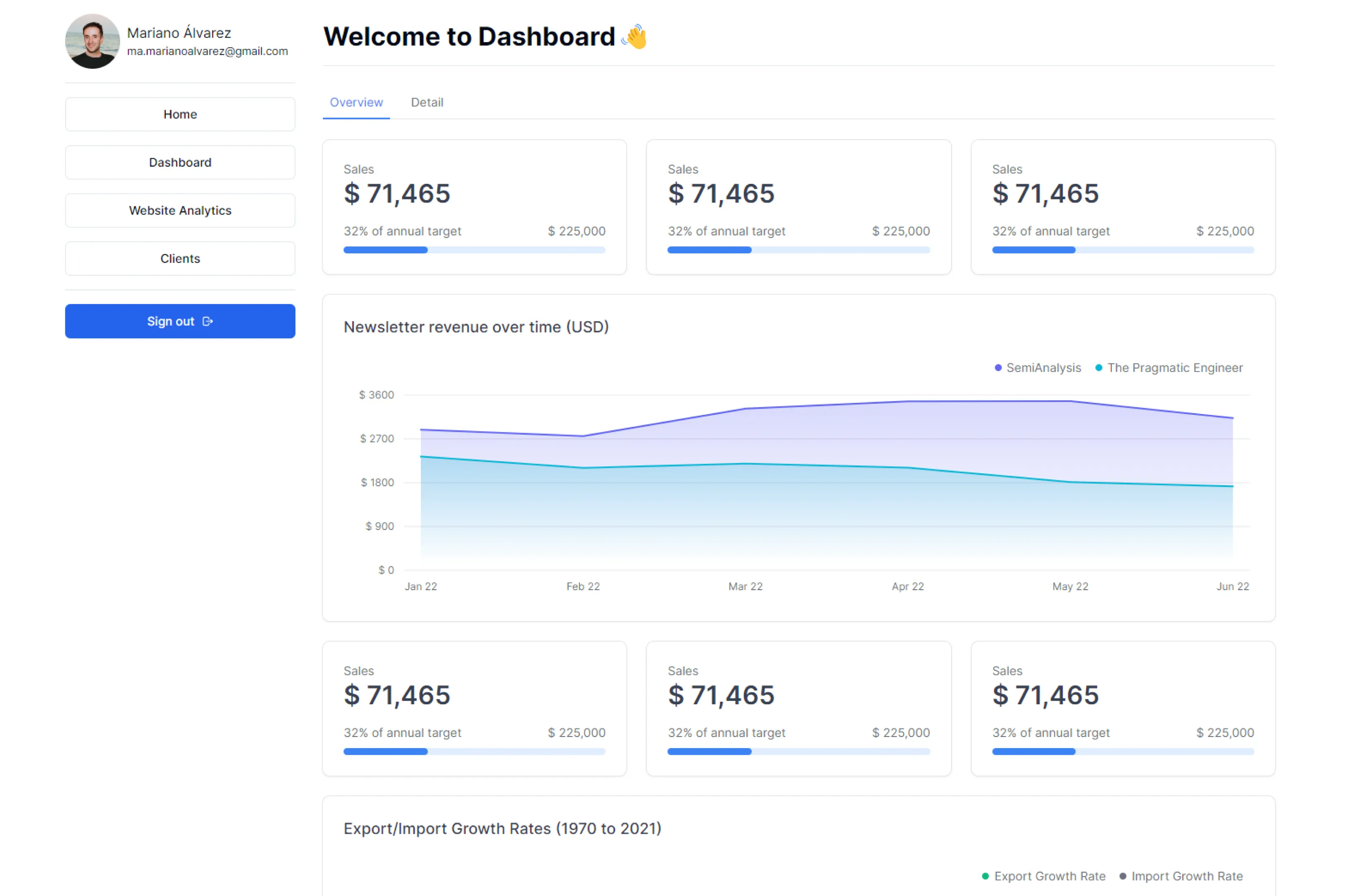Click the Jun 22 chart label
Viewport: 1345px width, 896px height.
(1232, 586)
